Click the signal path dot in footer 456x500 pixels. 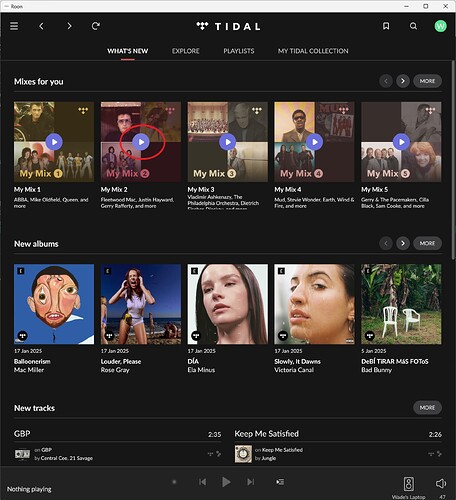174,482
